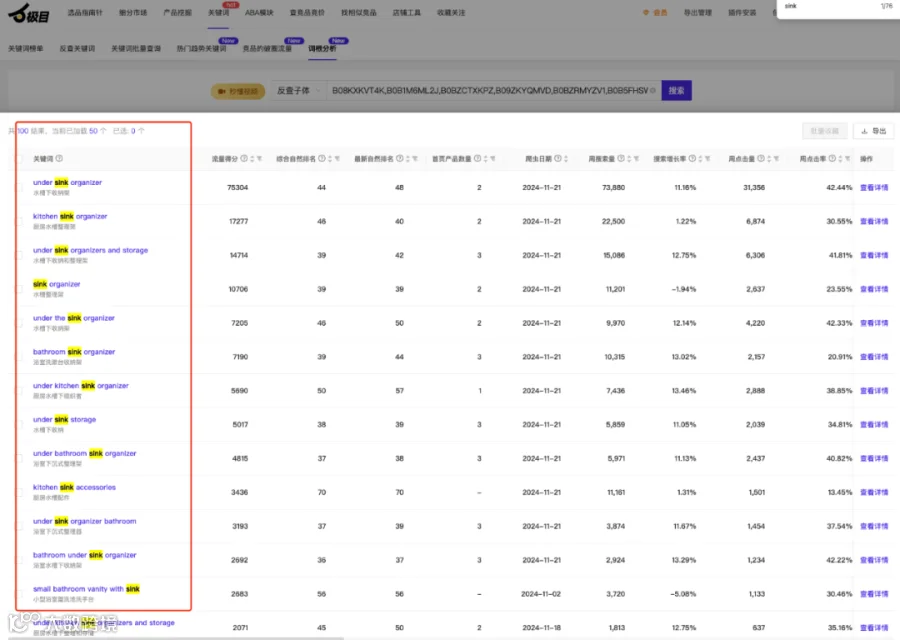Screen dimensions: 900x640
Task: Open the 反查子体 dropdown
Action: click(298, 91)
